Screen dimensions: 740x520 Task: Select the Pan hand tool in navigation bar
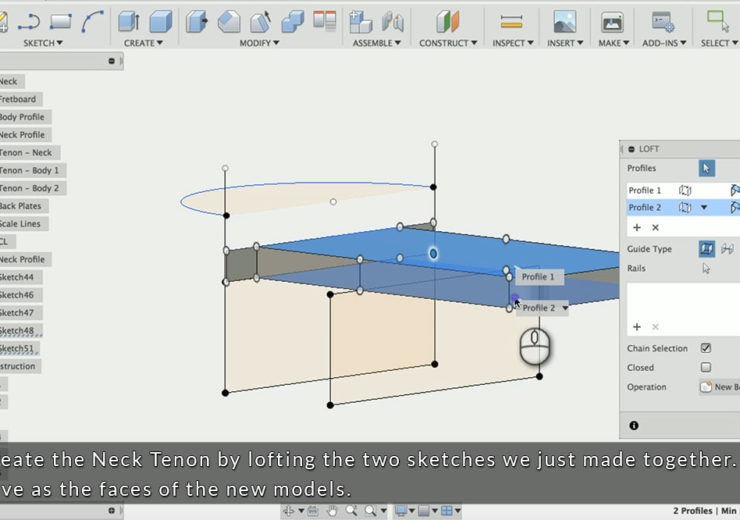(x=331, y=511)
